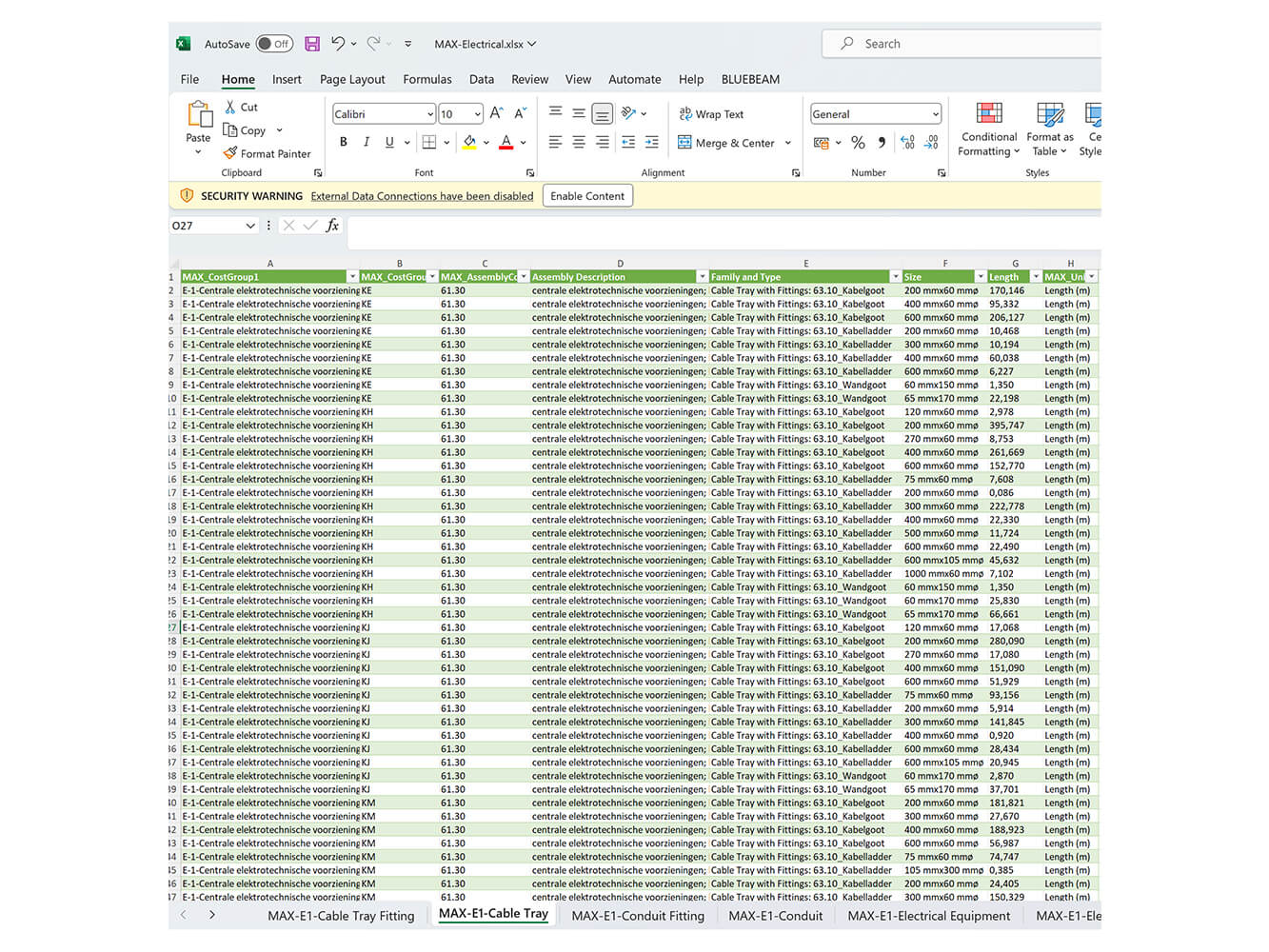The image size is (1269, 952).
Task: Toggle Wrap Text for cells
Action: click(x=711, y=114)
